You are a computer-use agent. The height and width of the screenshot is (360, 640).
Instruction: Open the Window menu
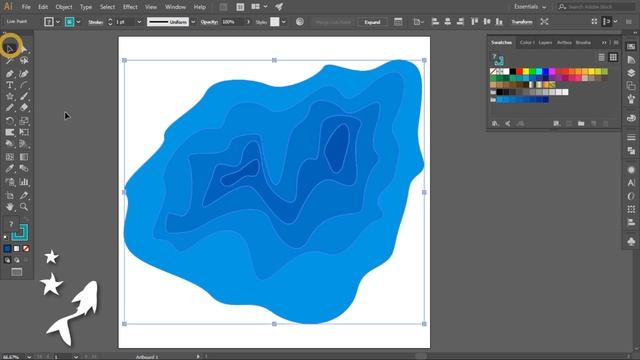point(176,7)
